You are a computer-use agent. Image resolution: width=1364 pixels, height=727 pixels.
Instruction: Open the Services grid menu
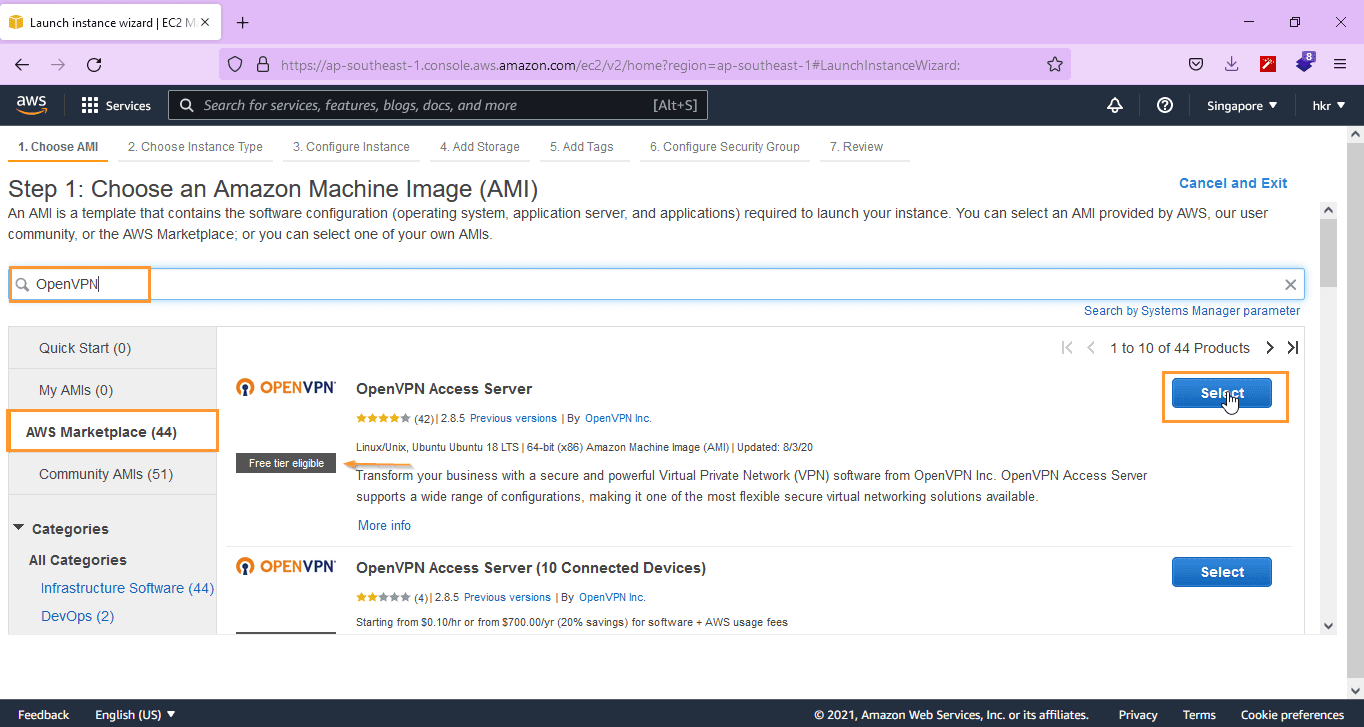point(116,105)
